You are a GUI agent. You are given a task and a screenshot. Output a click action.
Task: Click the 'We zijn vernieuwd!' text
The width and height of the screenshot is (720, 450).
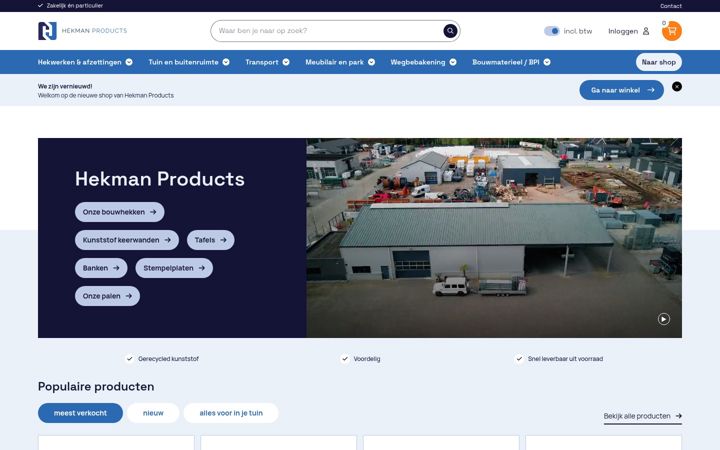click(x=65, y=86)
